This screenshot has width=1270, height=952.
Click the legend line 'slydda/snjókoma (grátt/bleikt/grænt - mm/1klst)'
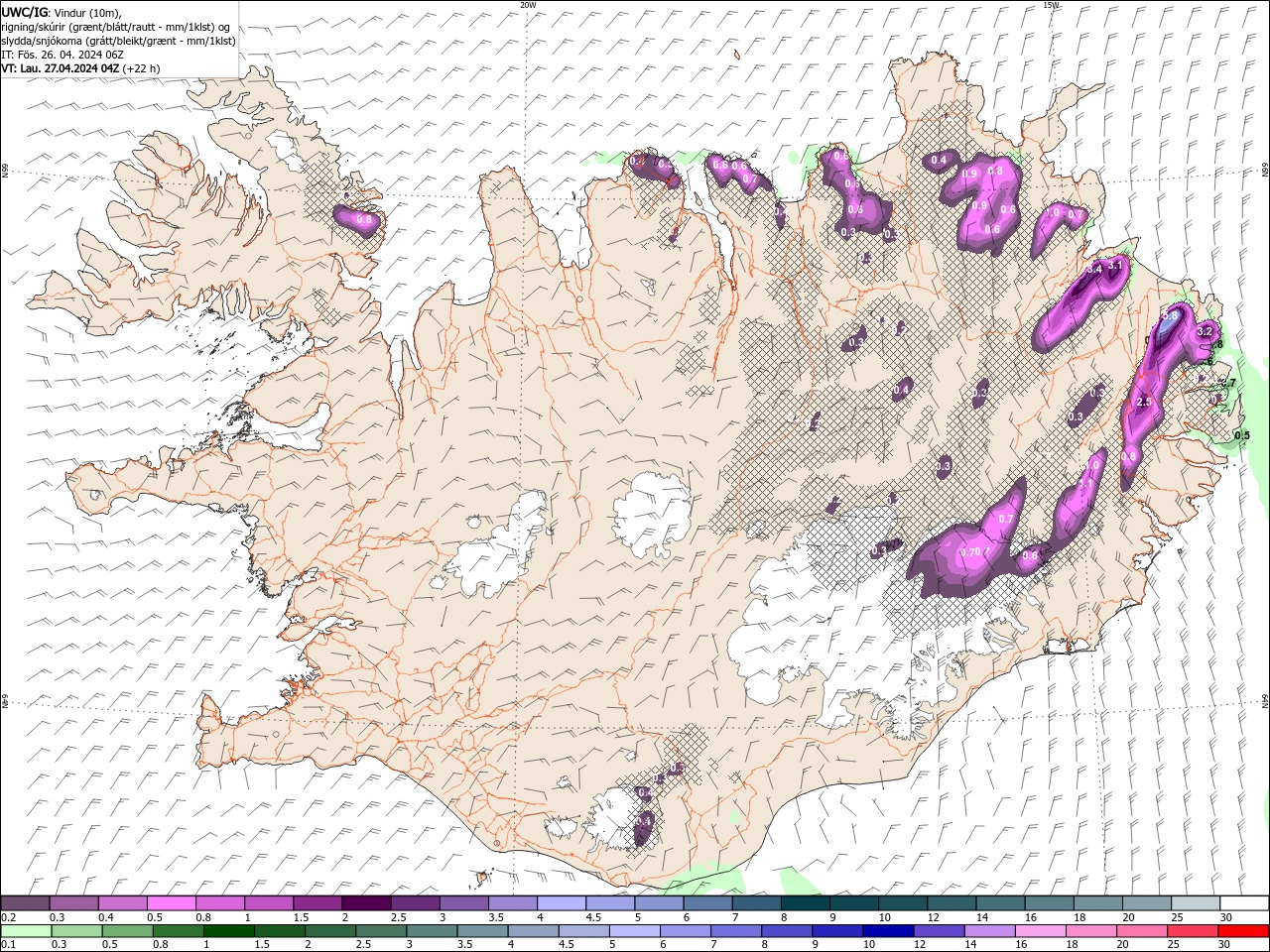118,41
